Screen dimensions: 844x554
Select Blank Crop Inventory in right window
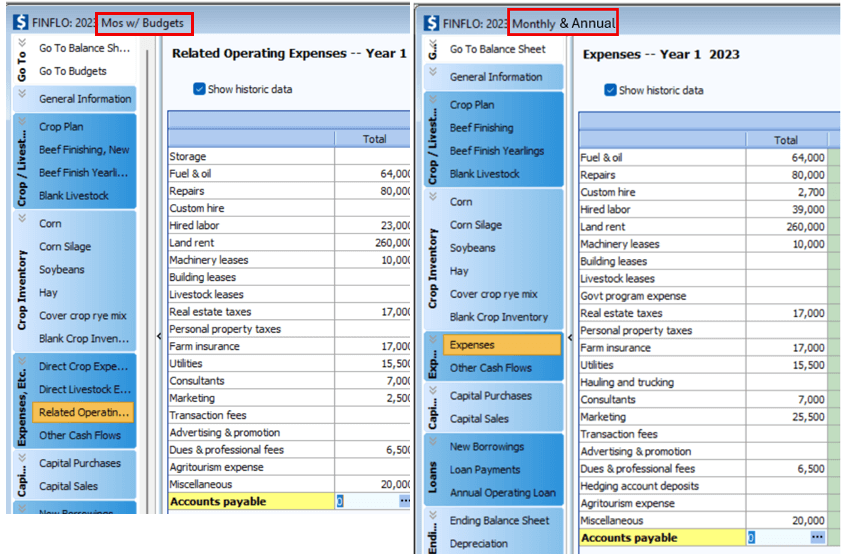tap(498, 317)
